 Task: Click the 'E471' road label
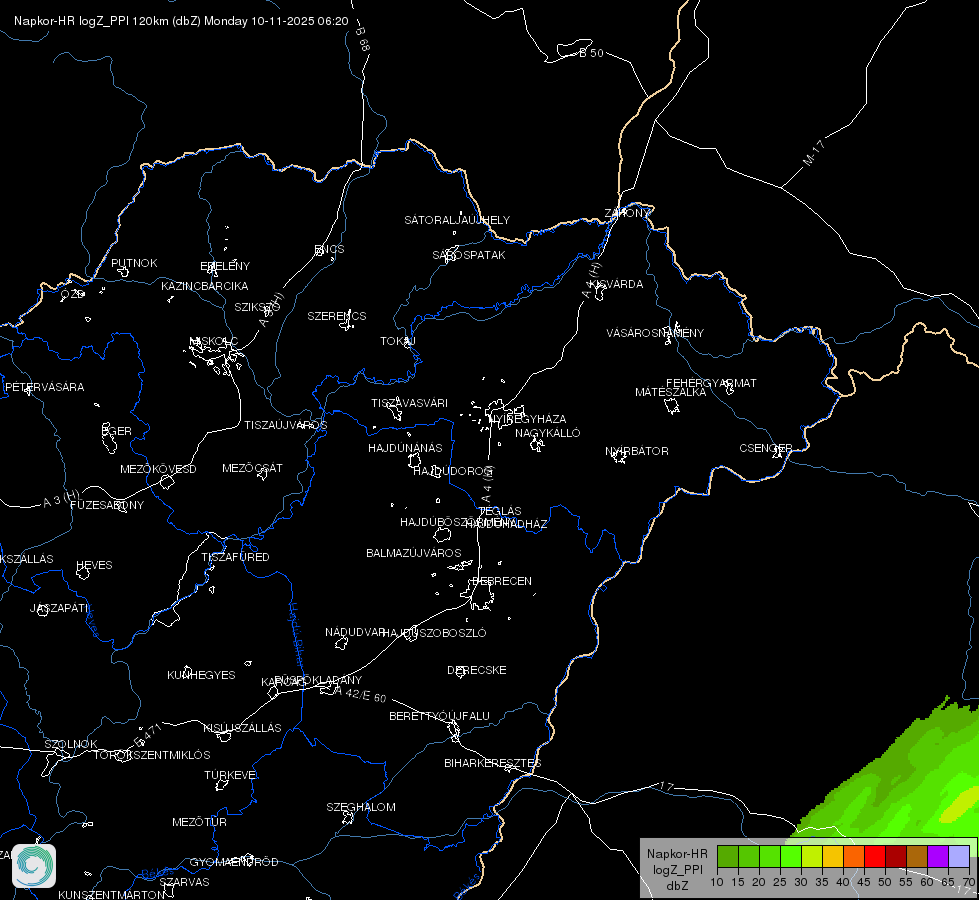pos(148,734)
